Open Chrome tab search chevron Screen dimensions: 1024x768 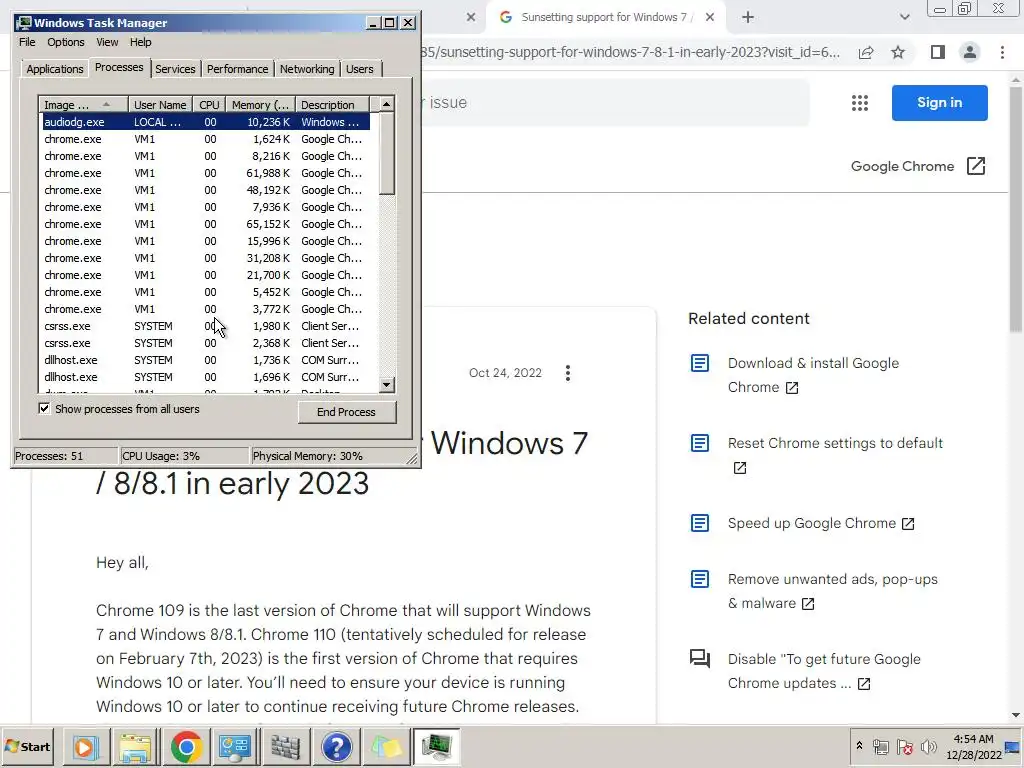click(904, 18)
